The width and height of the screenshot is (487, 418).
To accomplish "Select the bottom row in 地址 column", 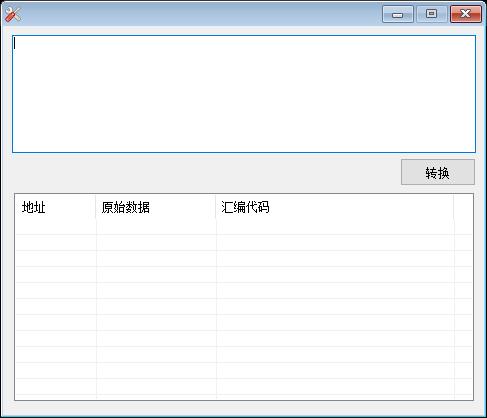I will [x=56, y=386].
